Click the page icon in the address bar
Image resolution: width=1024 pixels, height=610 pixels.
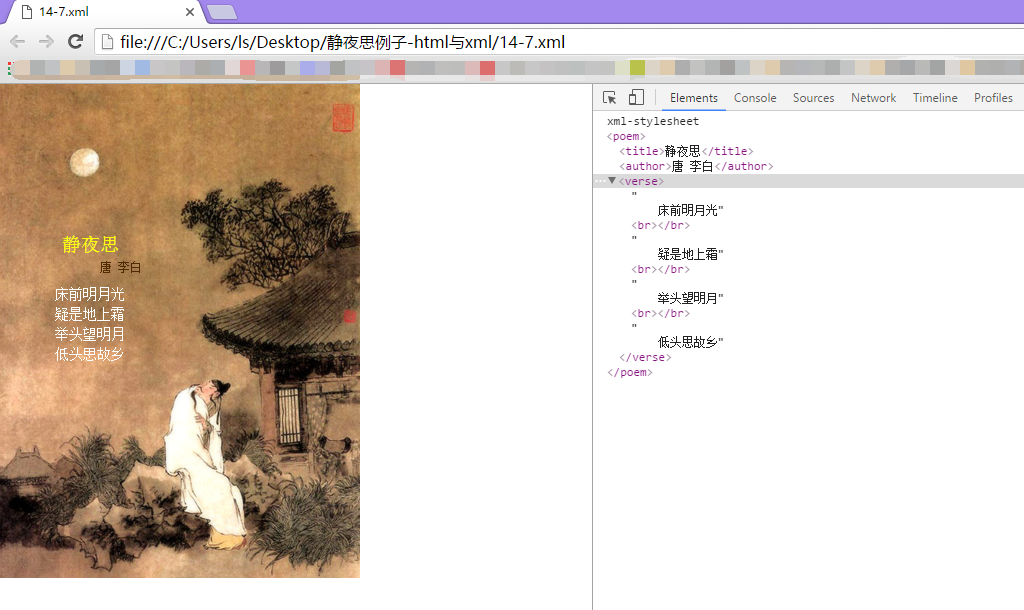pyautogui.click(x=106, y=42)
